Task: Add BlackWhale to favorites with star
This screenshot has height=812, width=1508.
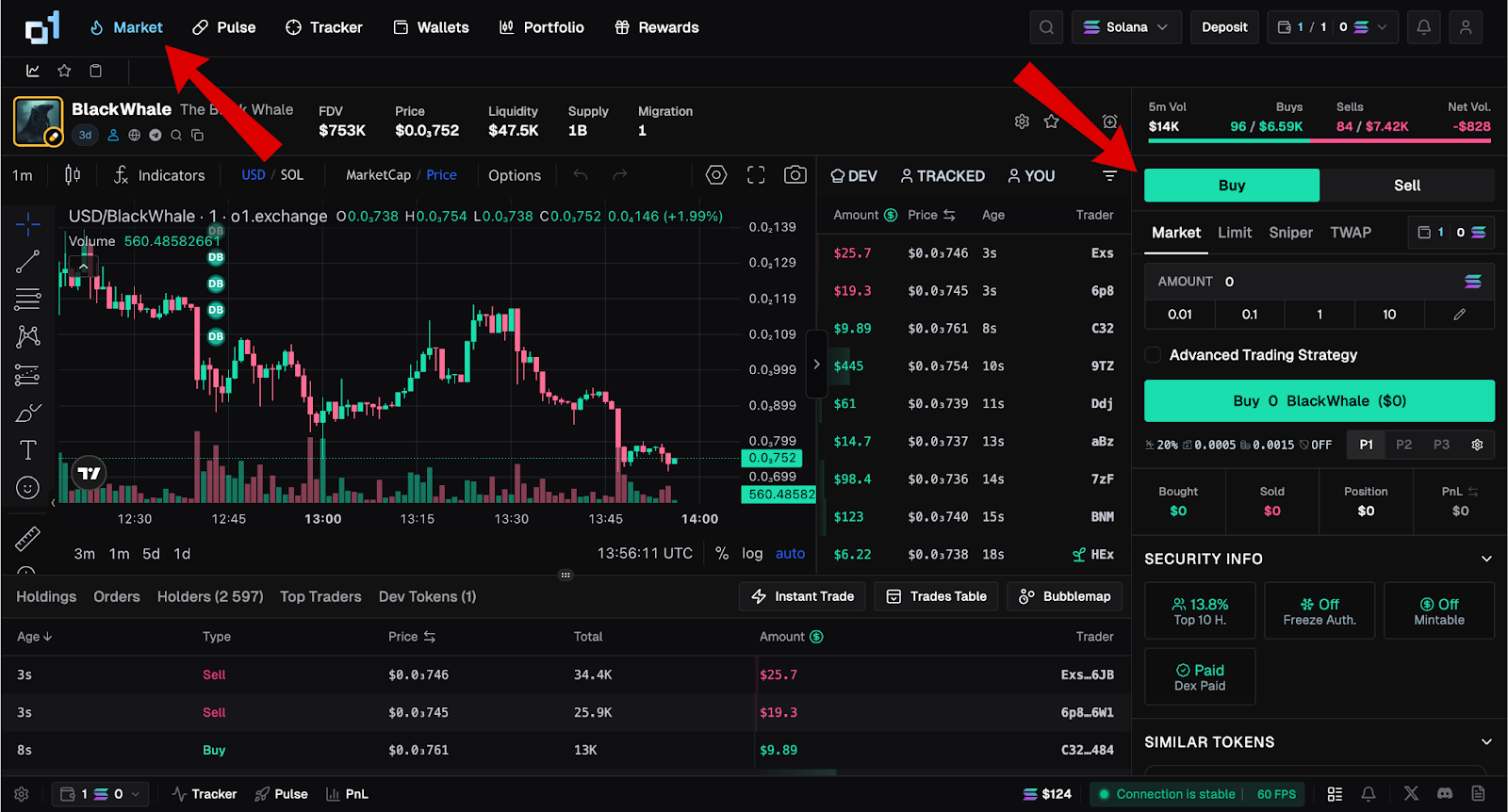Action: pos(1052,122)
